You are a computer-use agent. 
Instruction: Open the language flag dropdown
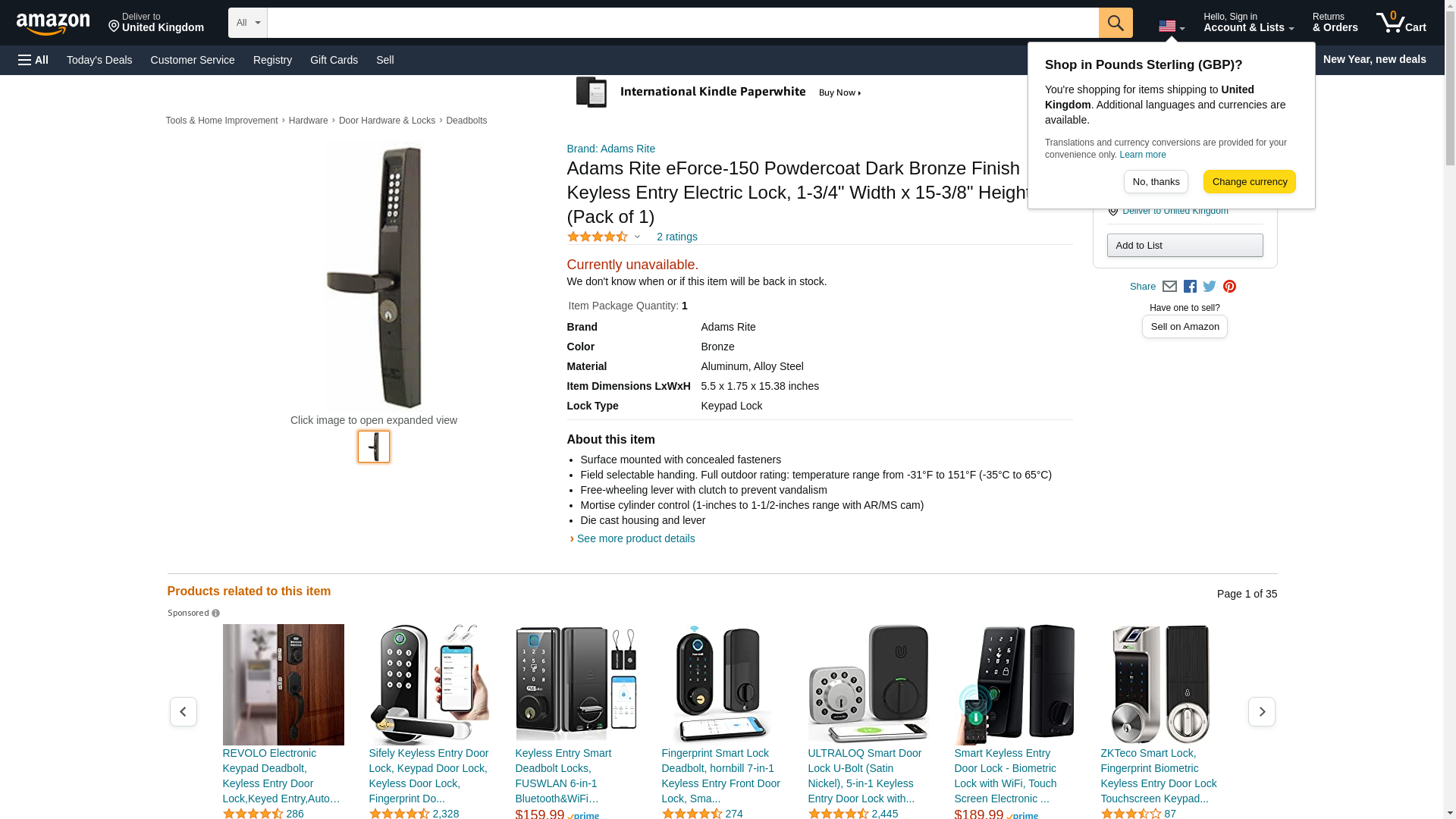pyautogui.click(x=1171, y=27)
